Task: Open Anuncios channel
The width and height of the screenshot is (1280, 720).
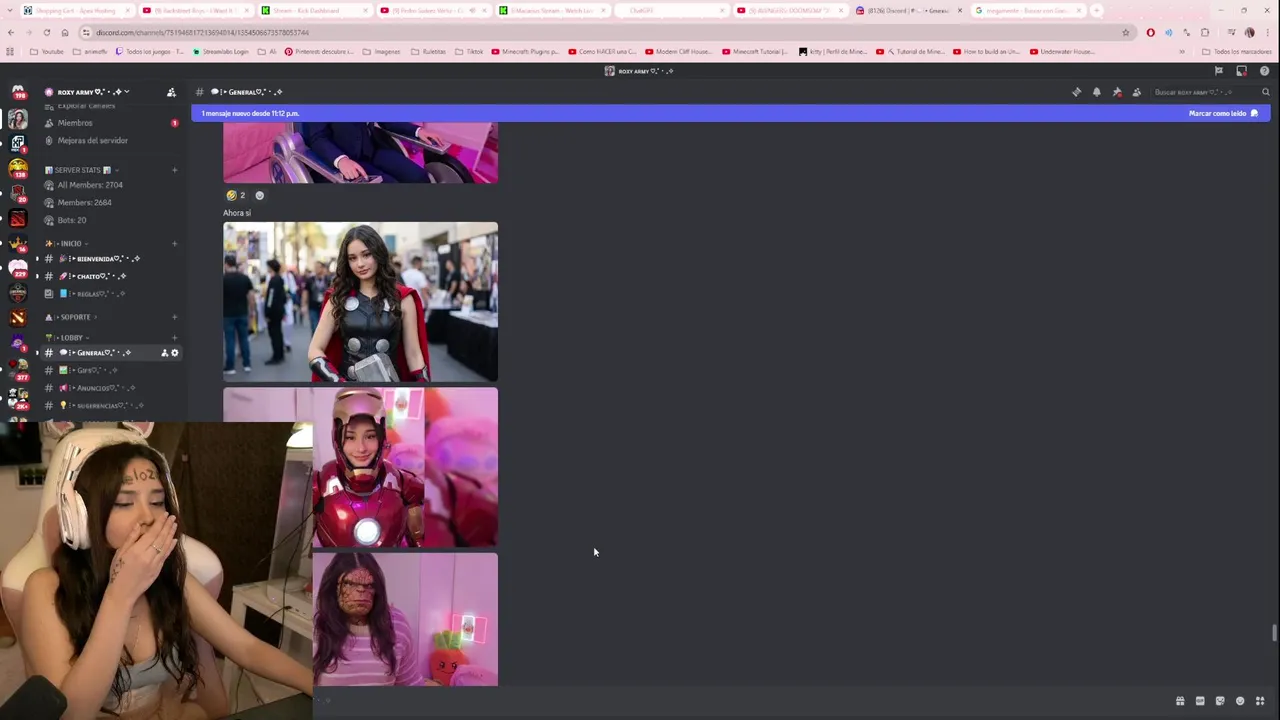Action: [x=110, y=388]
